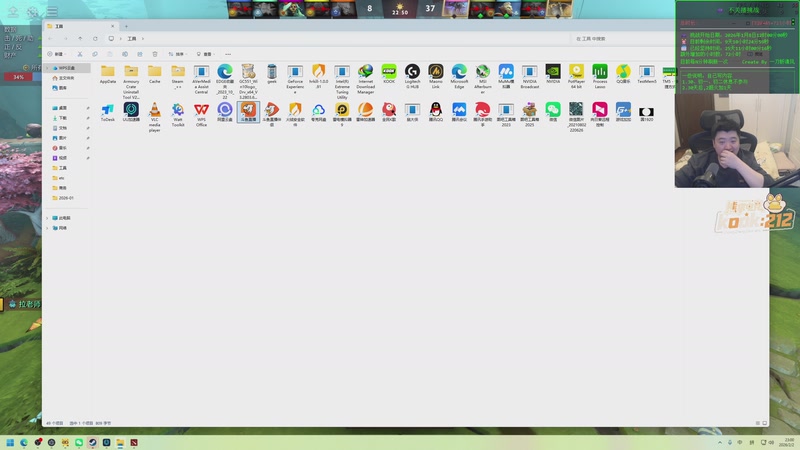
Task: Select the green NVIDIA shortcut
Action: [553, 74]
